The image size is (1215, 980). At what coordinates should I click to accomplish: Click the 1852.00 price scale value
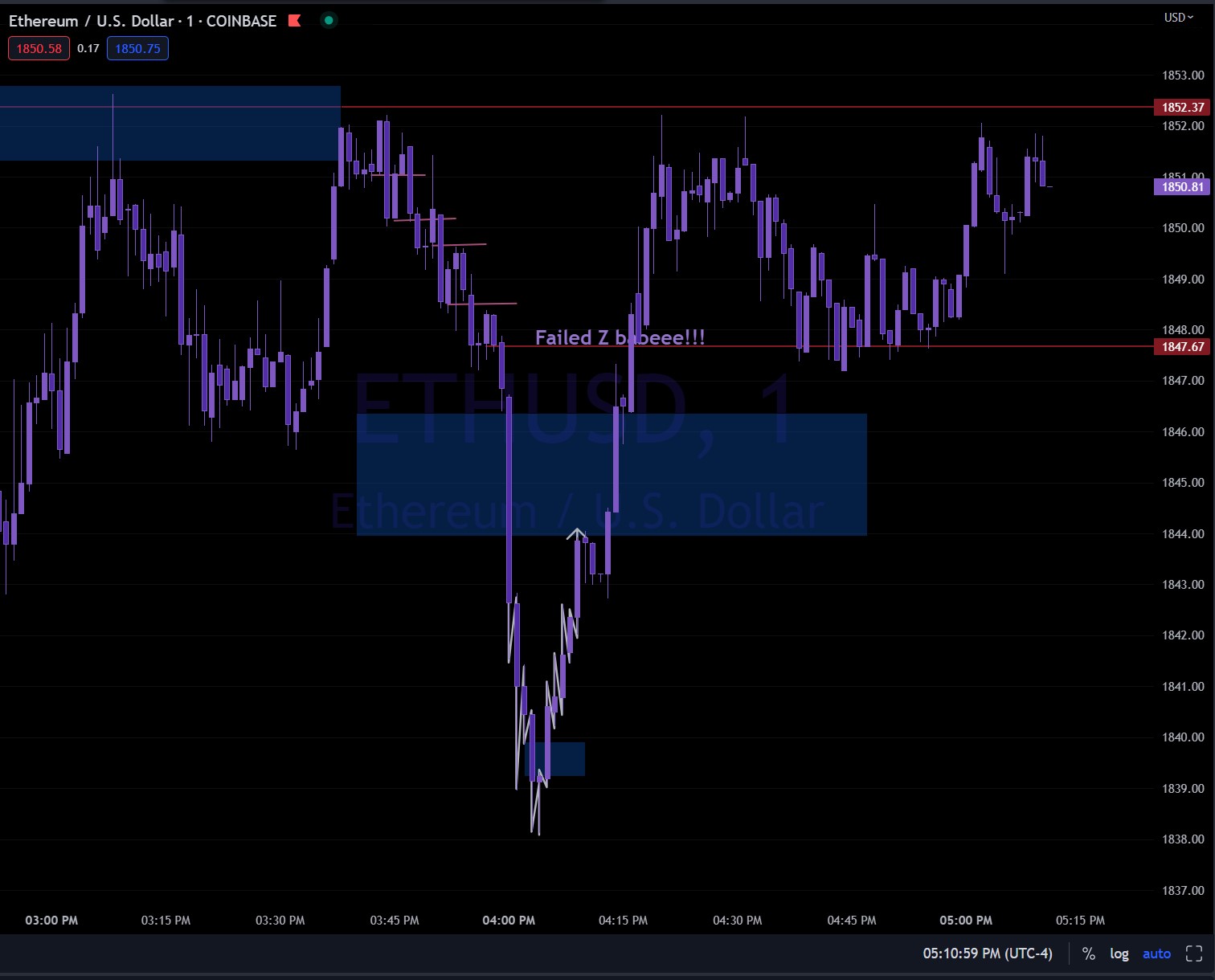pos(1183,126)
